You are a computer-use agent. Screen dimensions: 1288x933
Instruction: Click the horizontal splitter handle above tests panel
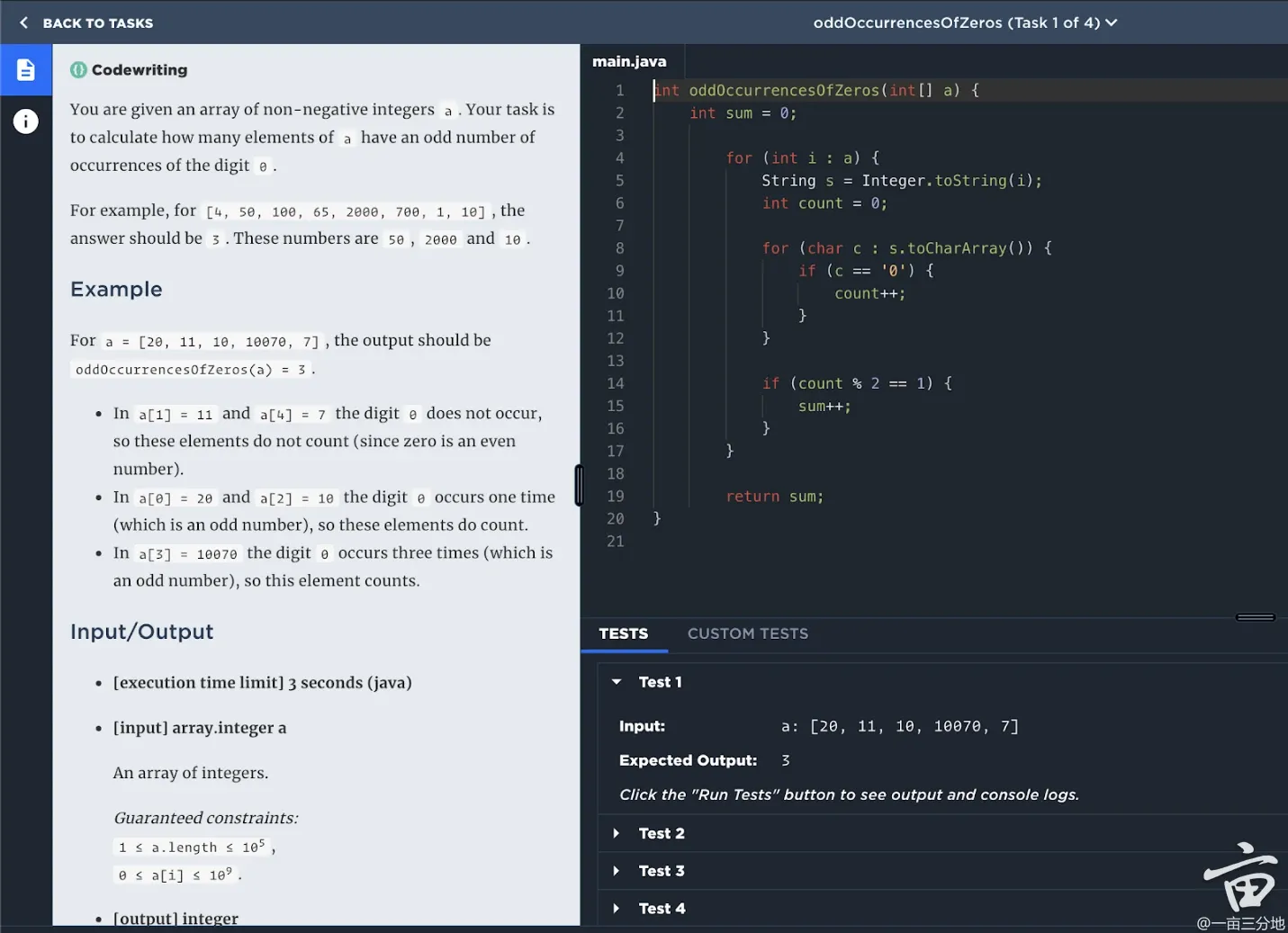click(x=1256, y=617)
